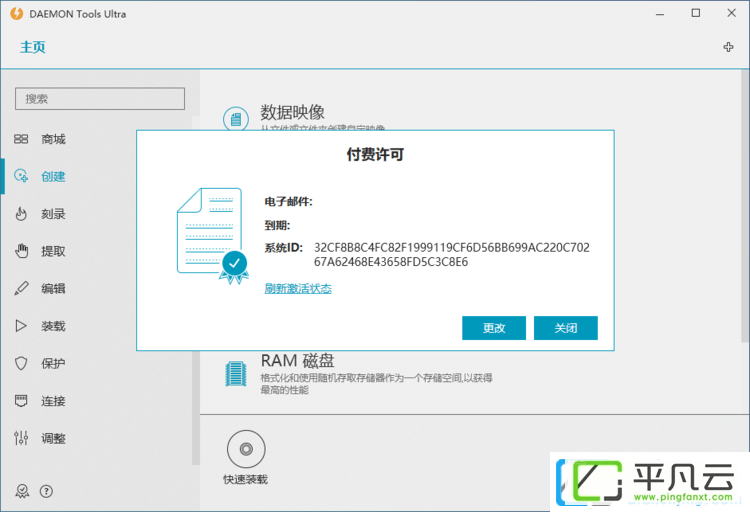Click the license certificate illustration in dialog
This screenshot has width=750, height=512.
[x=213, y=236]
